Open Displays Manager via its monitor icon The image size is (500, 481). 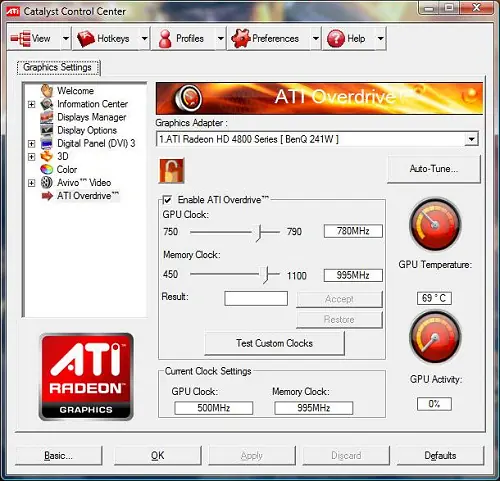click(x=47, y=117)
